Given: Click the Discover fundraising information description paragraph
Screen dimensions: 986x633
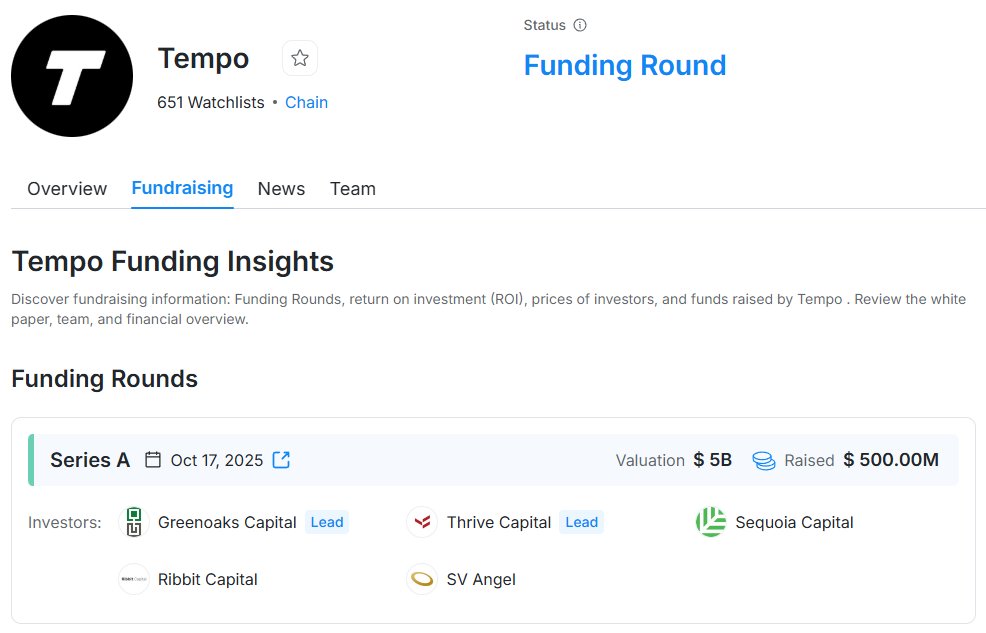Looking at the screenshot, I should [489, 309].
